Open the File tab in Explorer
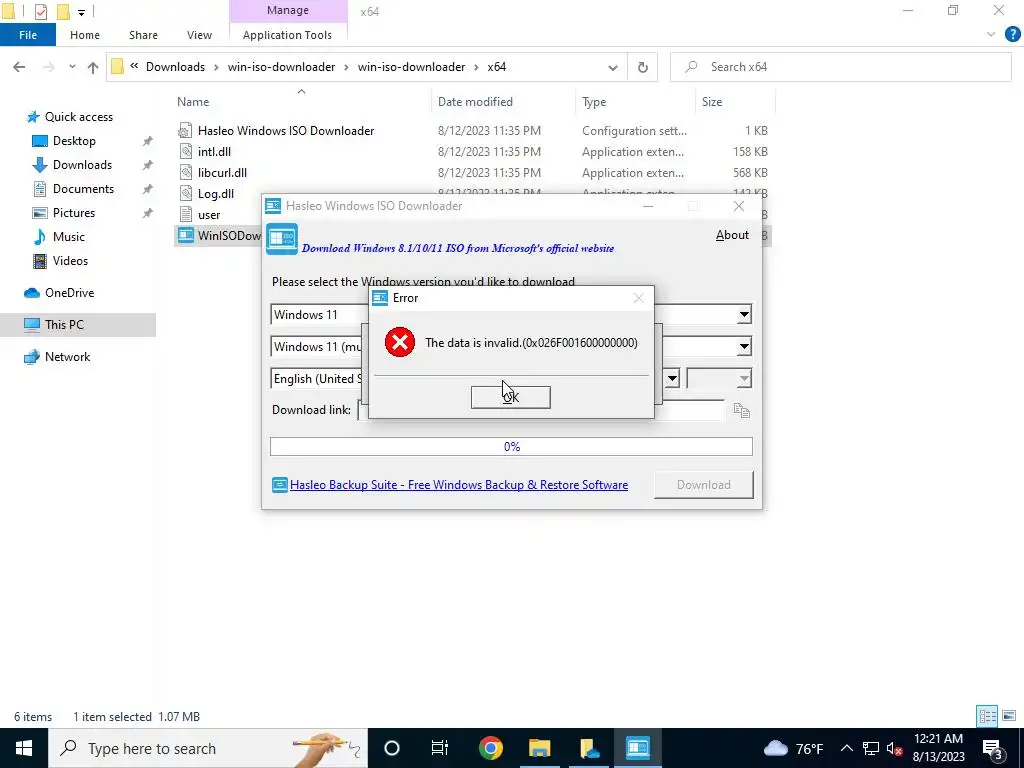 pos(28,35)
